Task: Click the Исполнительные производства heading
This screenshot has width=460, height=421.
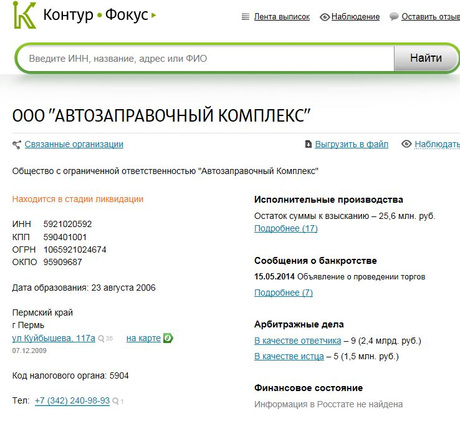Action: [329, 200]
